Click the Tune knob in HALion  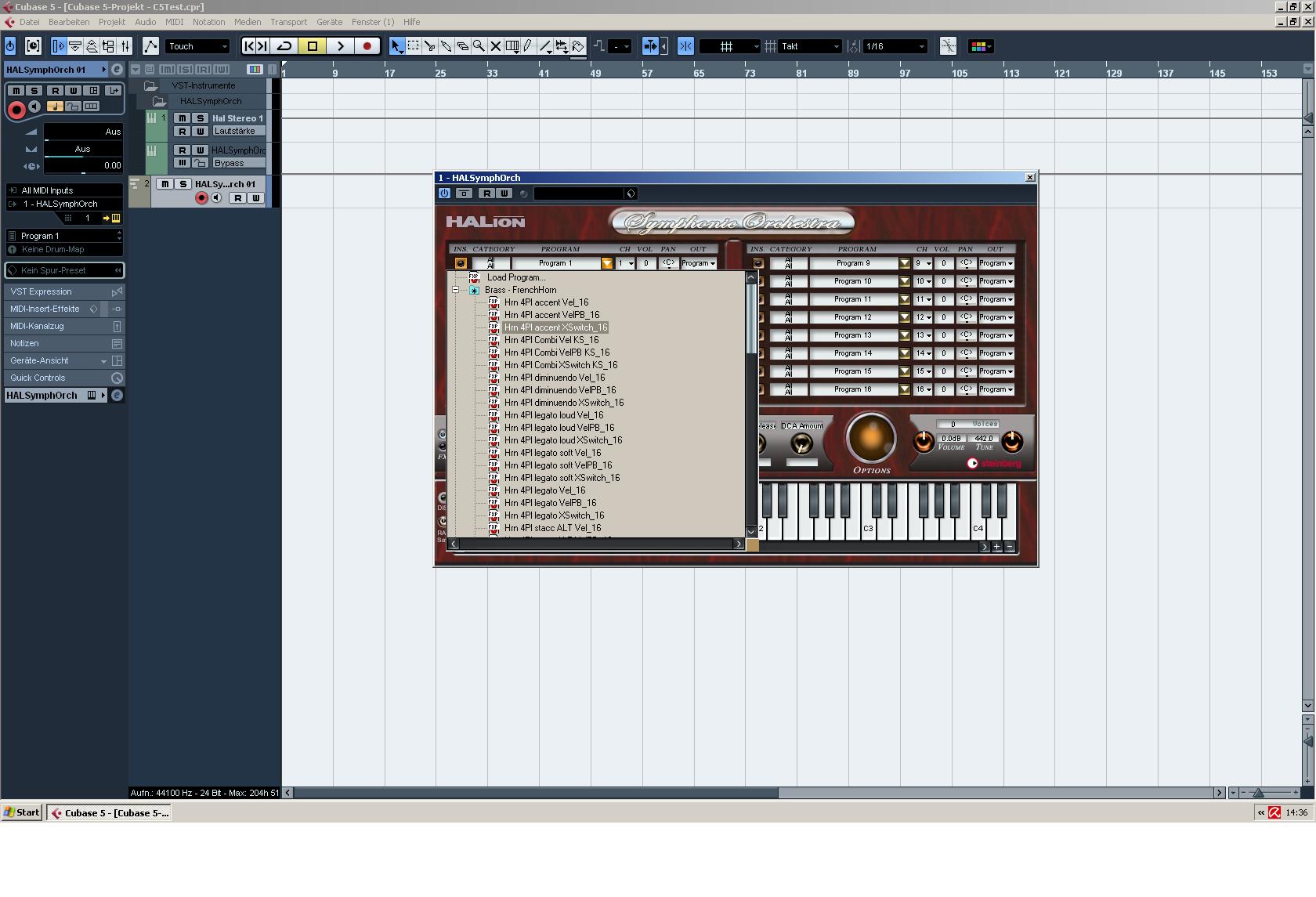(x=1012, y=442)
